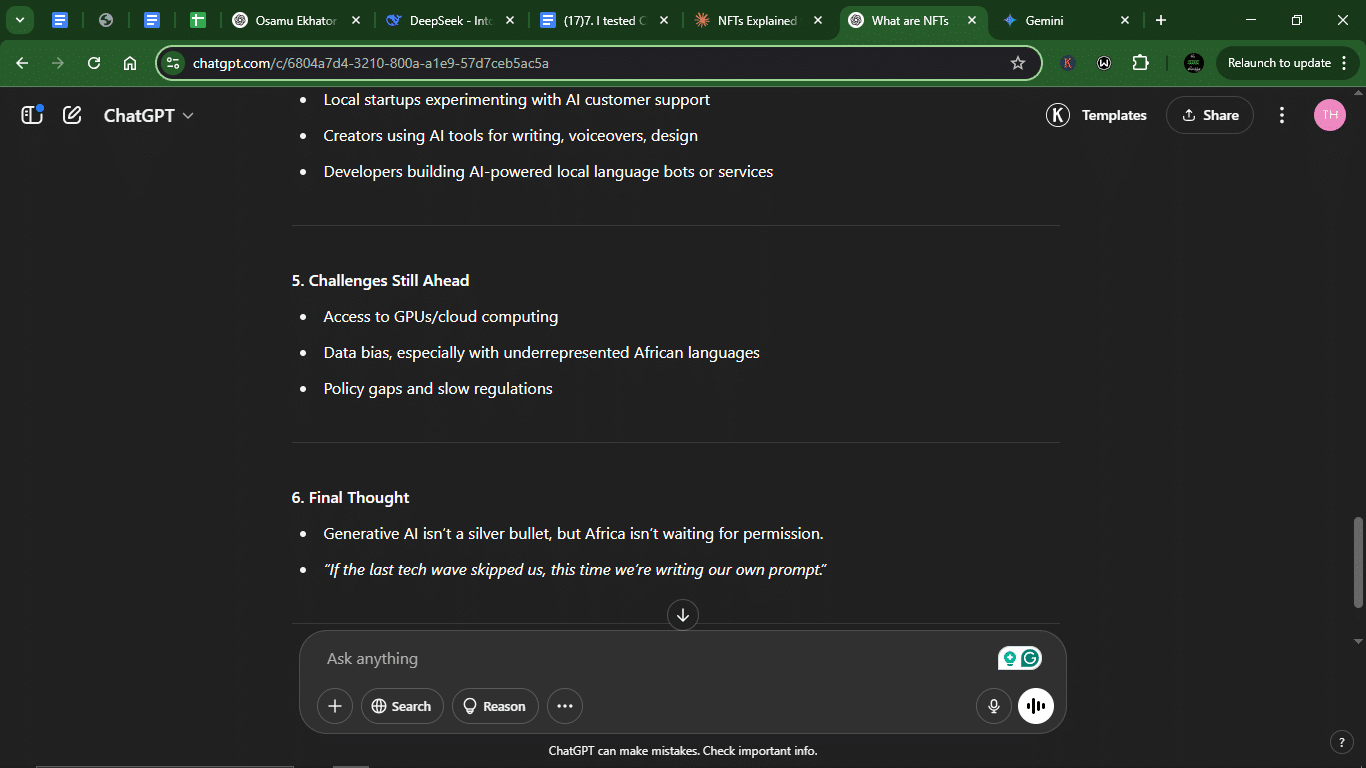
Task: Click the italic quote "If the last tech wave"
Action: click(x=575, y=570)
